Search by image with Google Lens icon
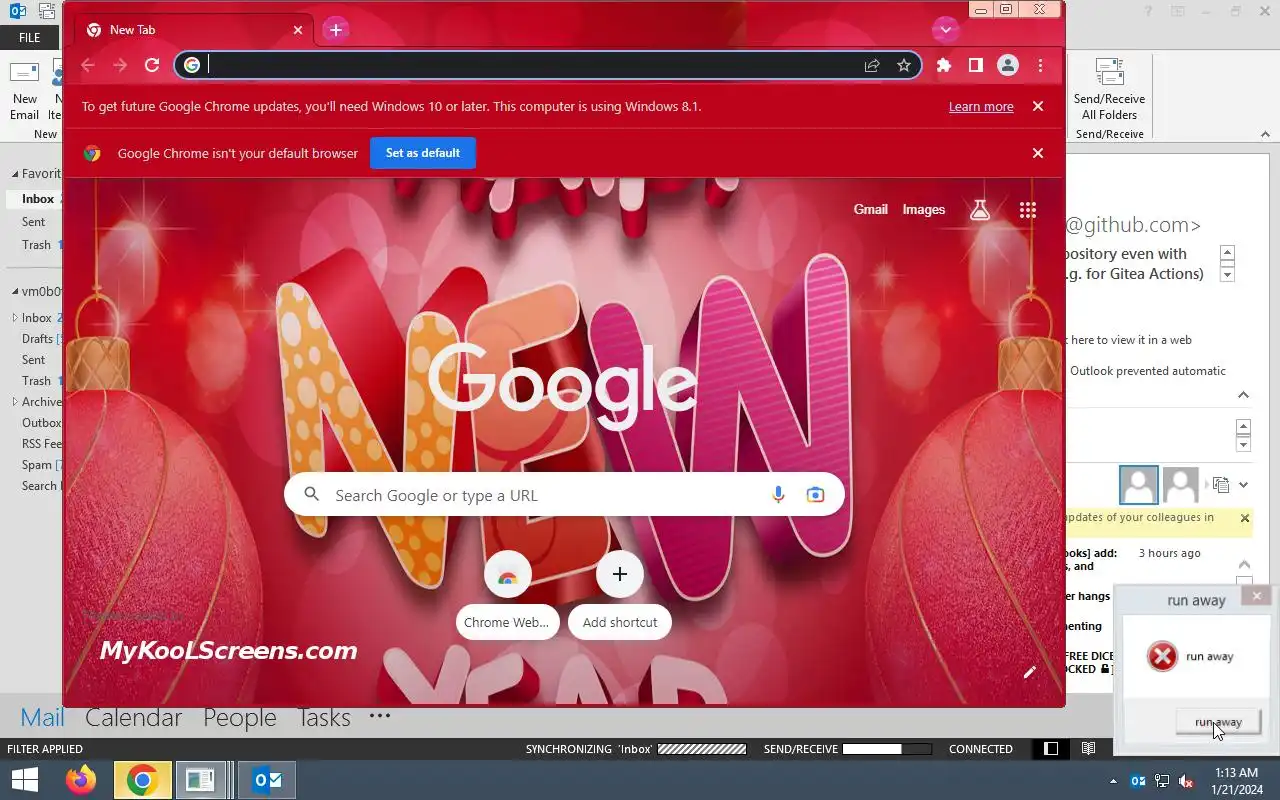Viewport: 1280px width, 800px height. (x=816, y=495)
